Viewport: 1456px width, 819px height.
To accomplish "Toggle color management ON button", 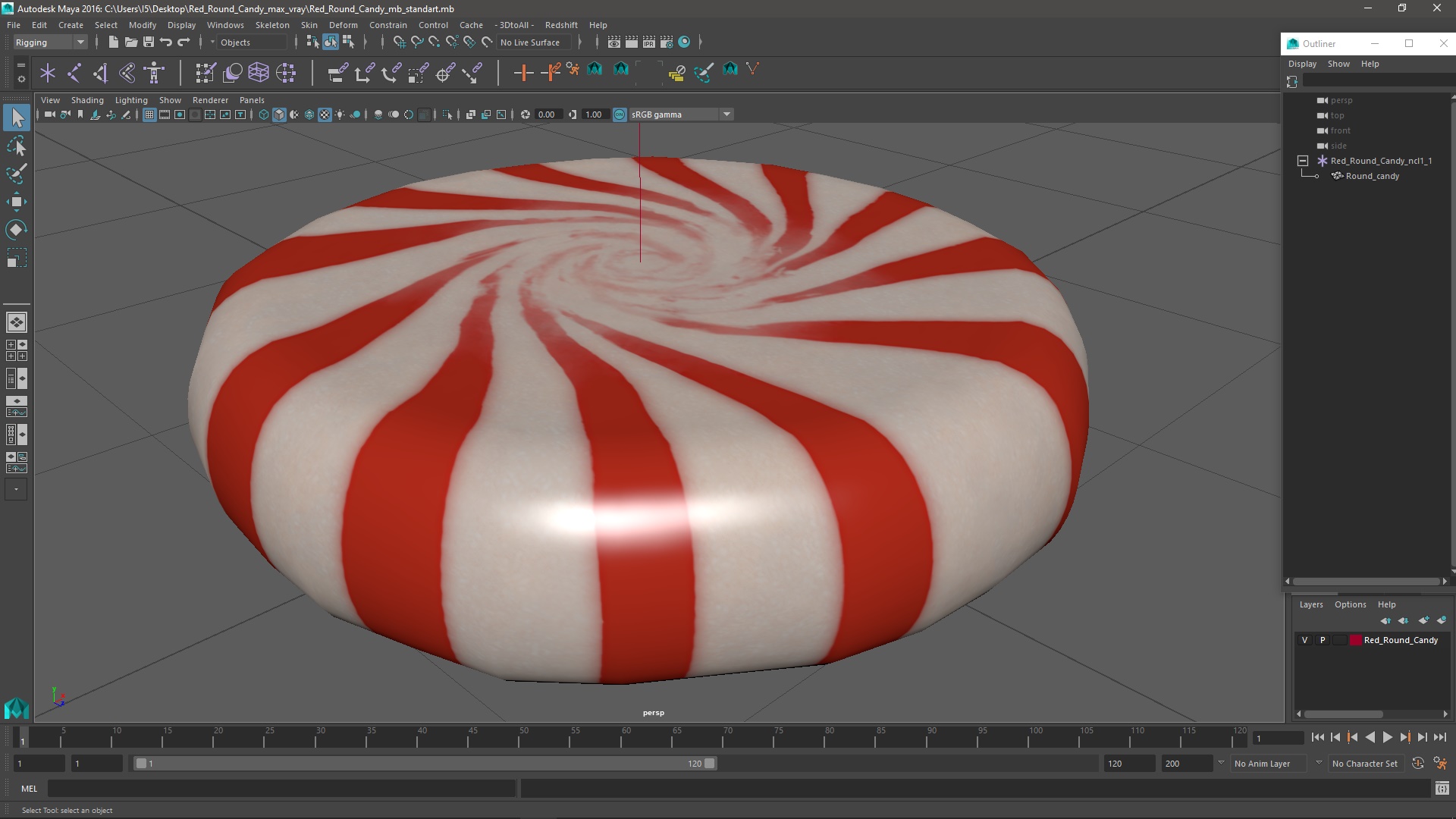I will point(620,115).
